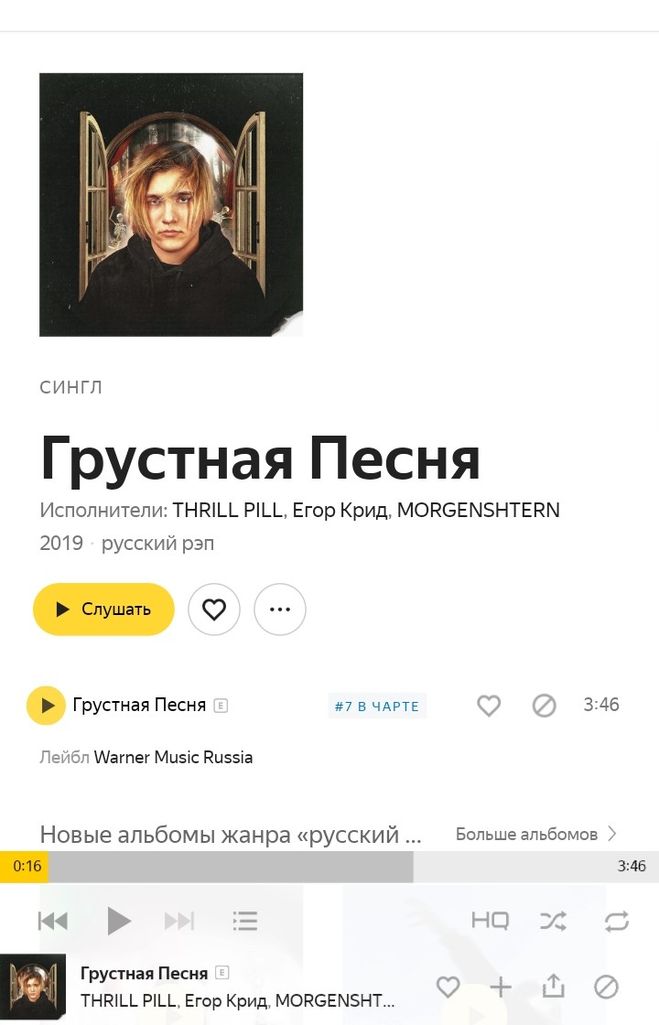Screen dimensions: 659x1025
Task: Open the play queue list
Action: pos(245,921)
